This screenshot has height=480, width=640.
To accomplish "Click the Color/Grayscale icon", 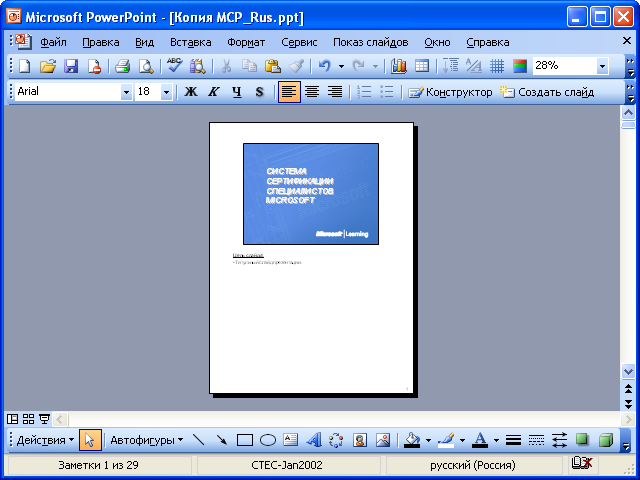I will [x=520, y=66].
